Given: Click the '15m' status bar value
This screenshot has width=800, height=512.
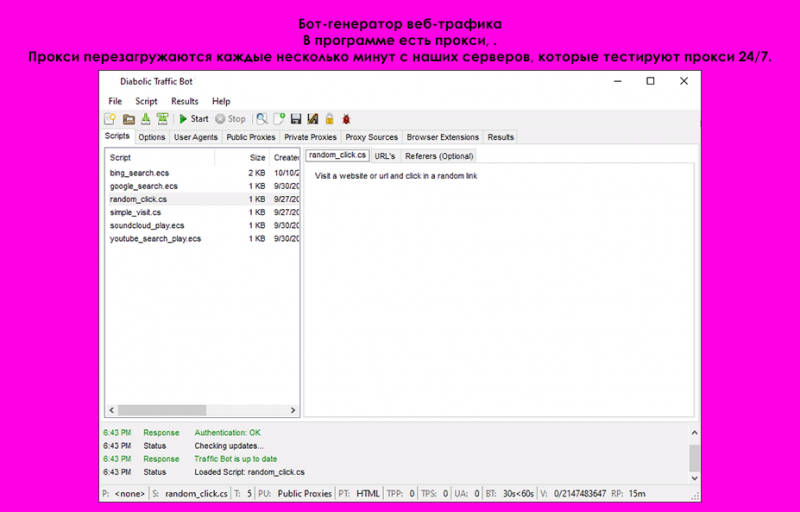Looking at the screenshot, I should pos(637,494).
